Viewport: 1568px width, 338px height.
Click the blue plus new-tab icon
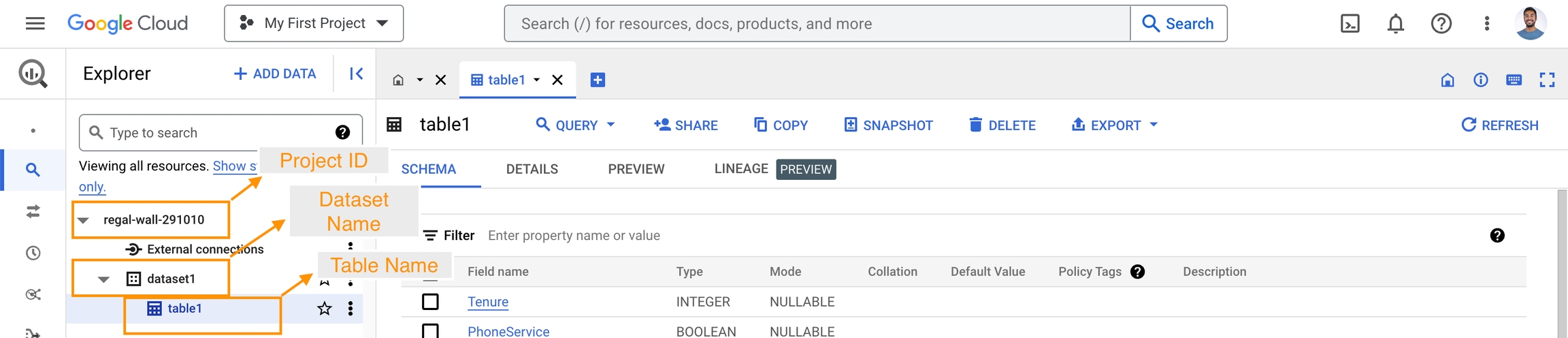(x=598, y=80)
